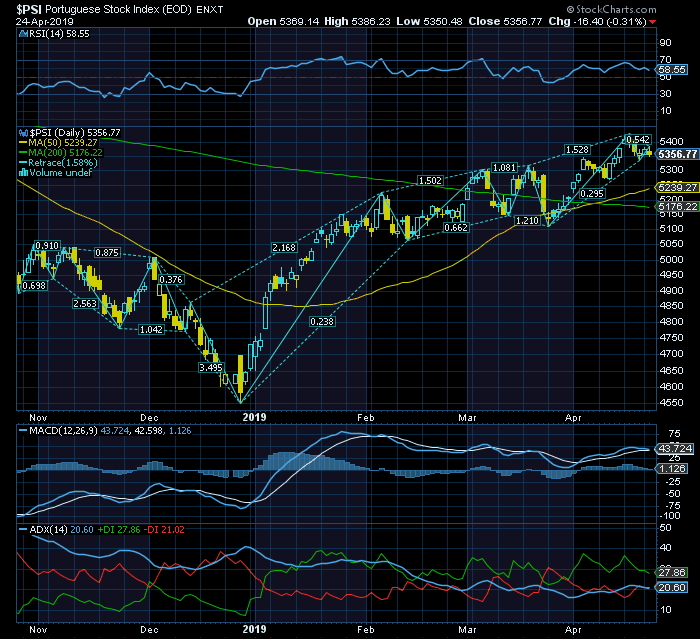This screenshot has height=639, width=700.
Task: Click the RSI(14) legend line icon
Action: click(x=22, y=34)
